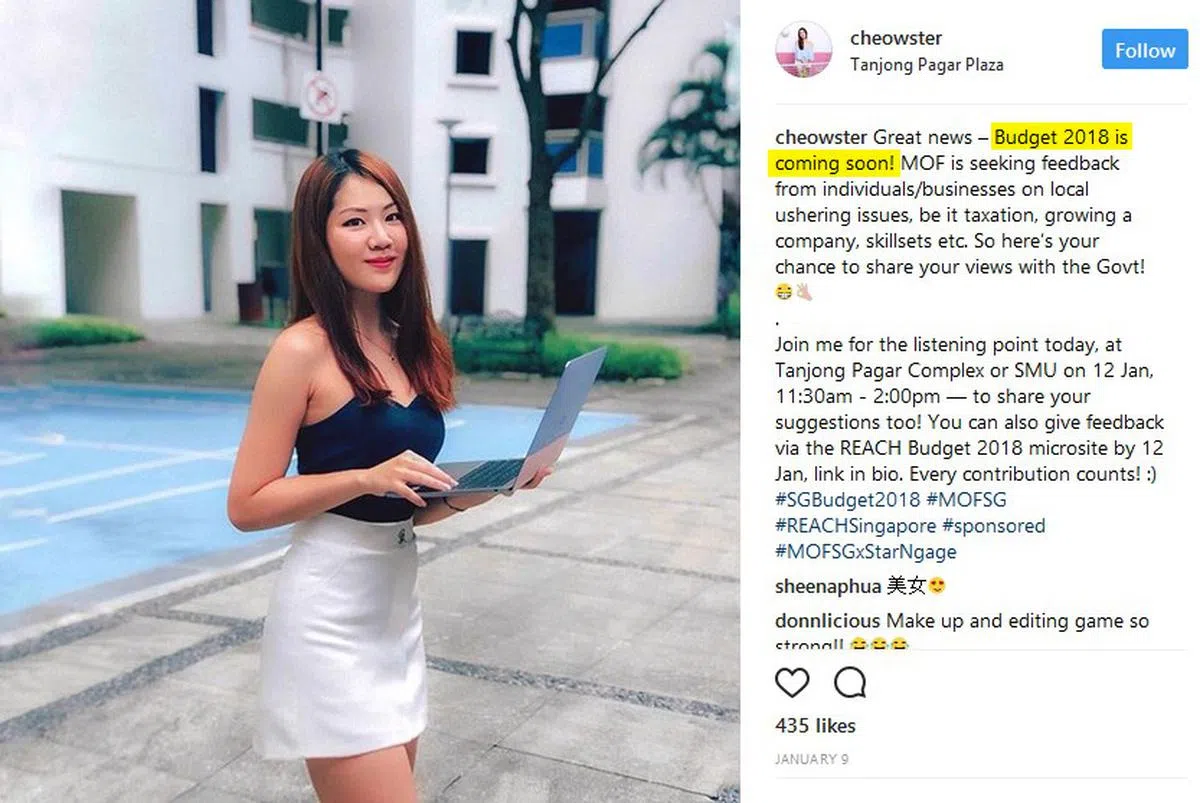Open cheowster username in post header

tap(896, 38)
